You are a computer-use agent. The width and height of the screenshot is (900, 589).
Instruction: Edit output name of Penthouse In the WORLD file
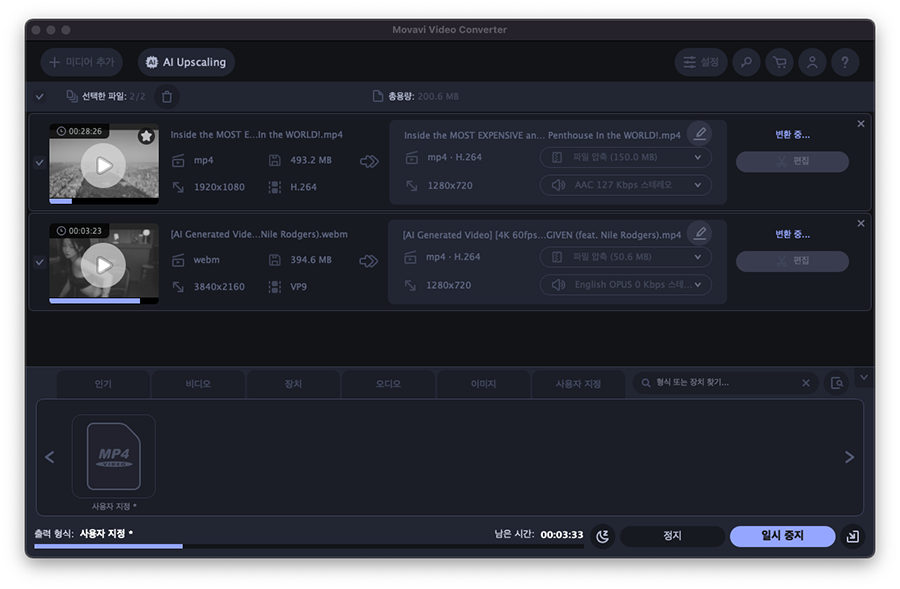tap(700, 134)
